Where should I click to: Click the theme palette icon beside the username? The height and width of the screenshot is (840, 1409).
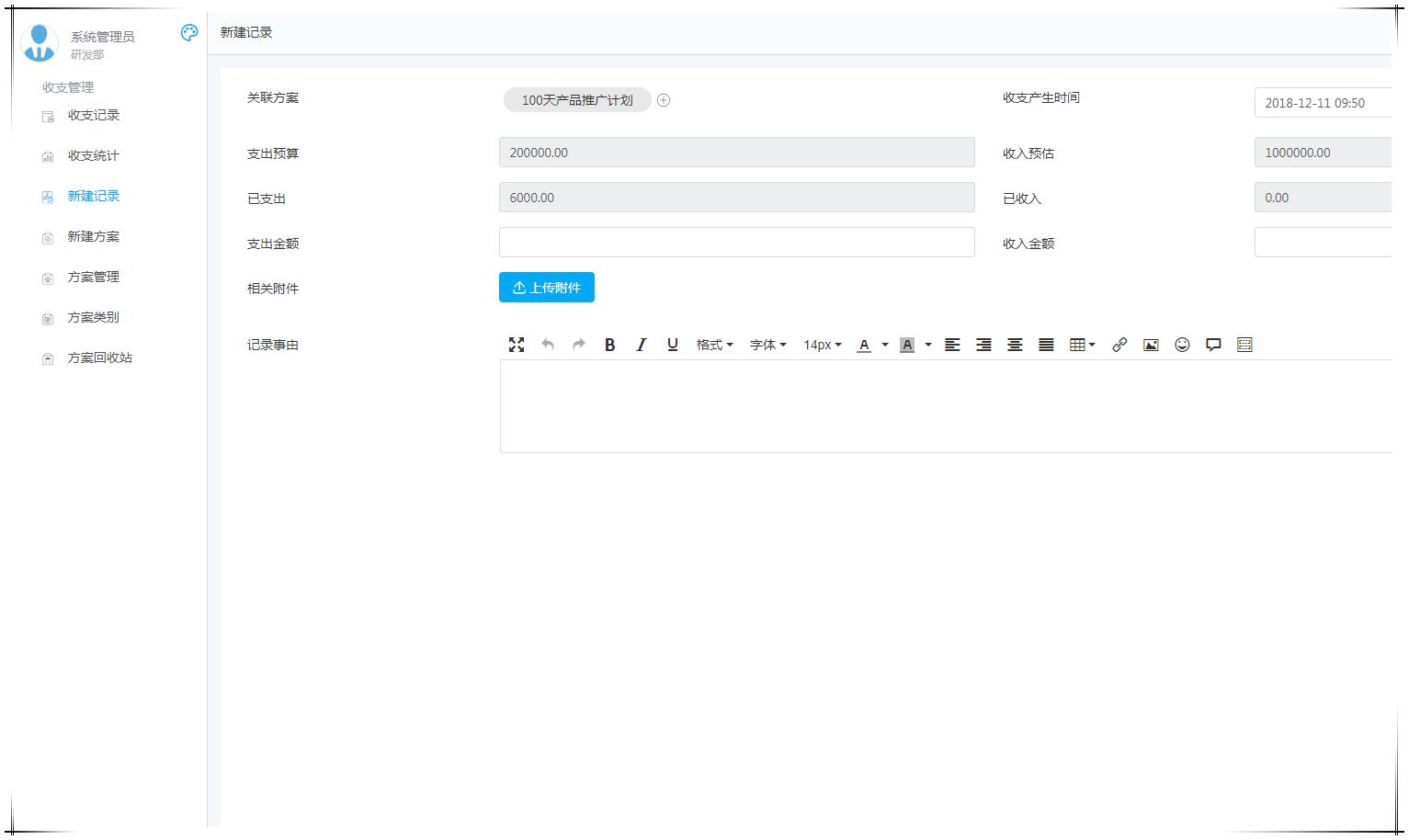click(189, 33)
